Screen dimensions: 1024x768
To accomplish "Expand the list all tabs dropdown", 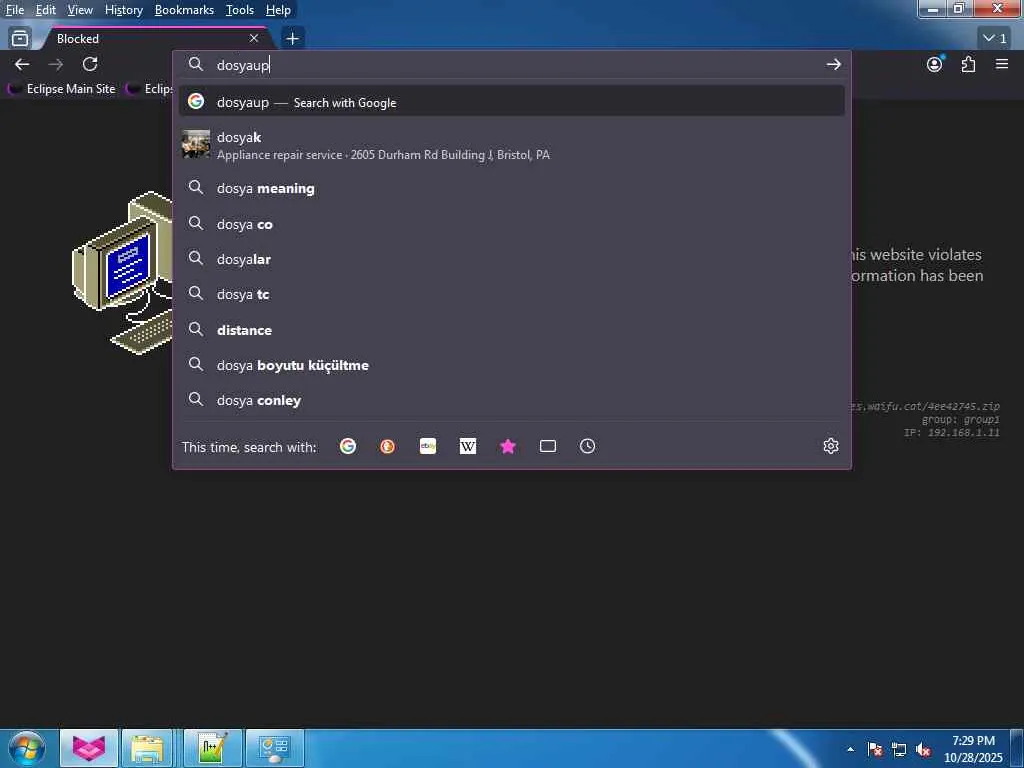I will (x=995, y=39).
